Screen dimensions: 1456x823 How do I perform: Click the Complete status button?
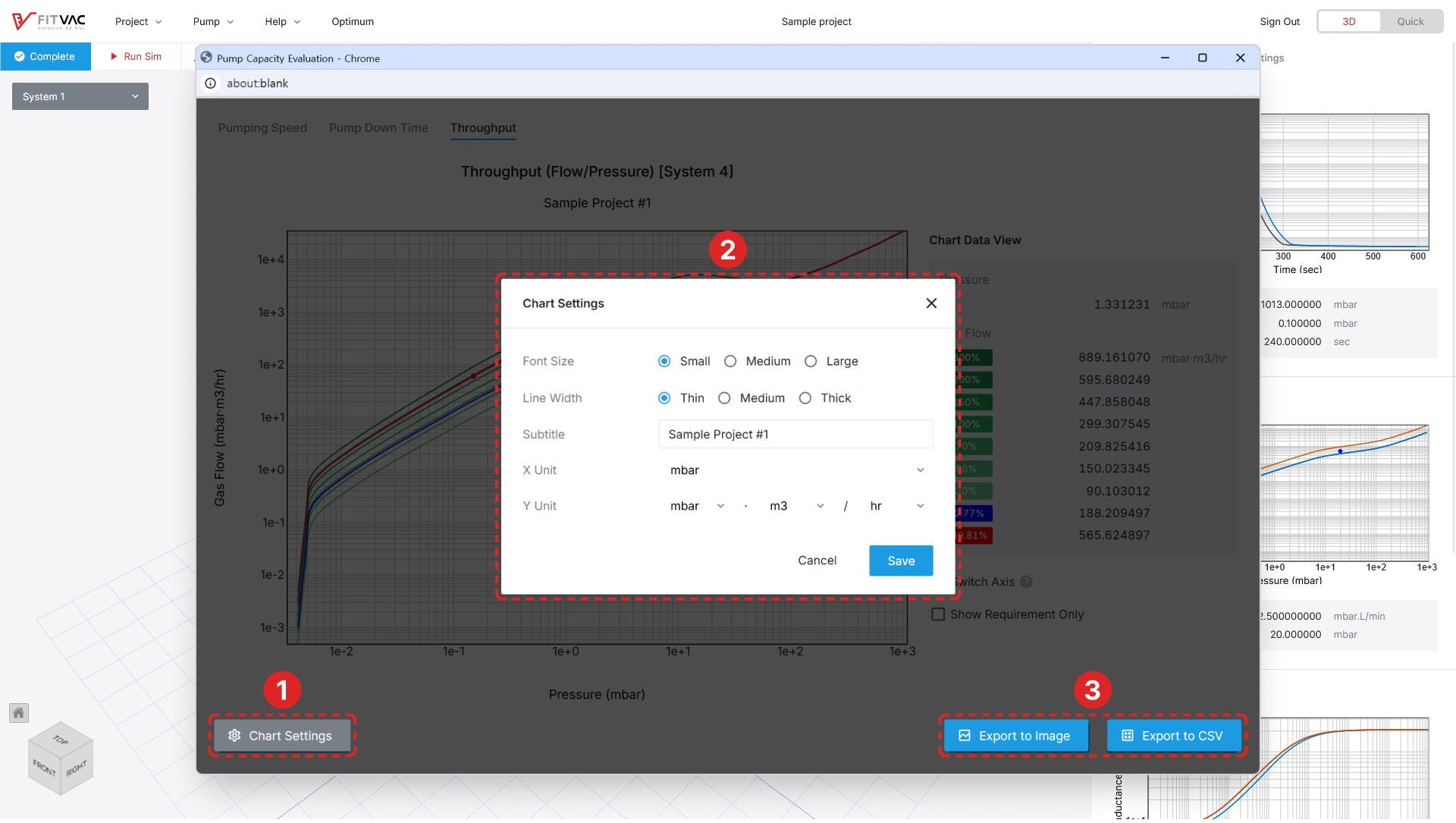tap(45, 57)
